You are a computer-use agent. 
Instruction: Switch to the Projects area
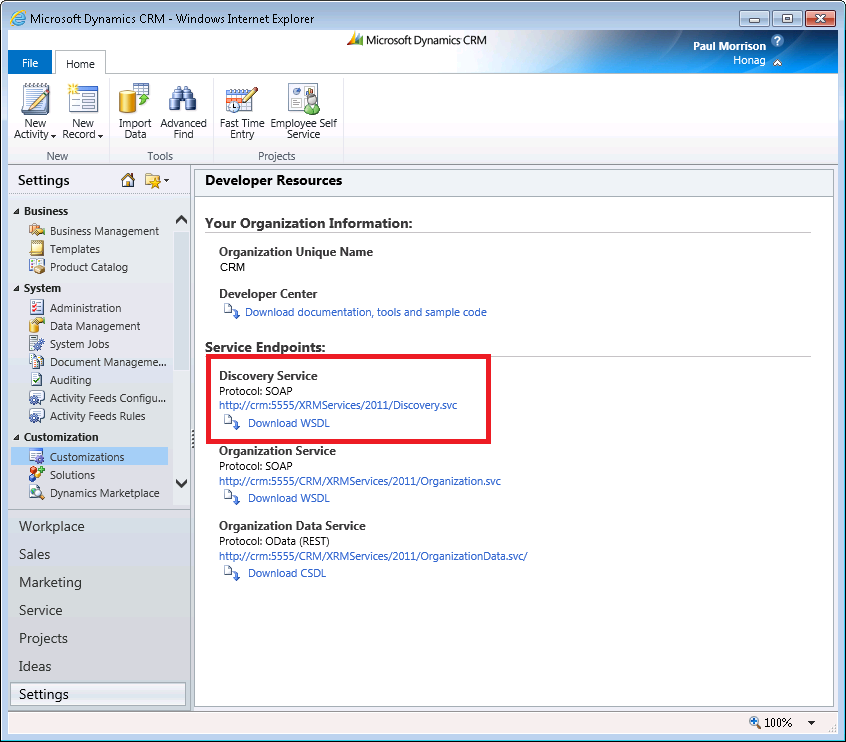coord(43,638)
